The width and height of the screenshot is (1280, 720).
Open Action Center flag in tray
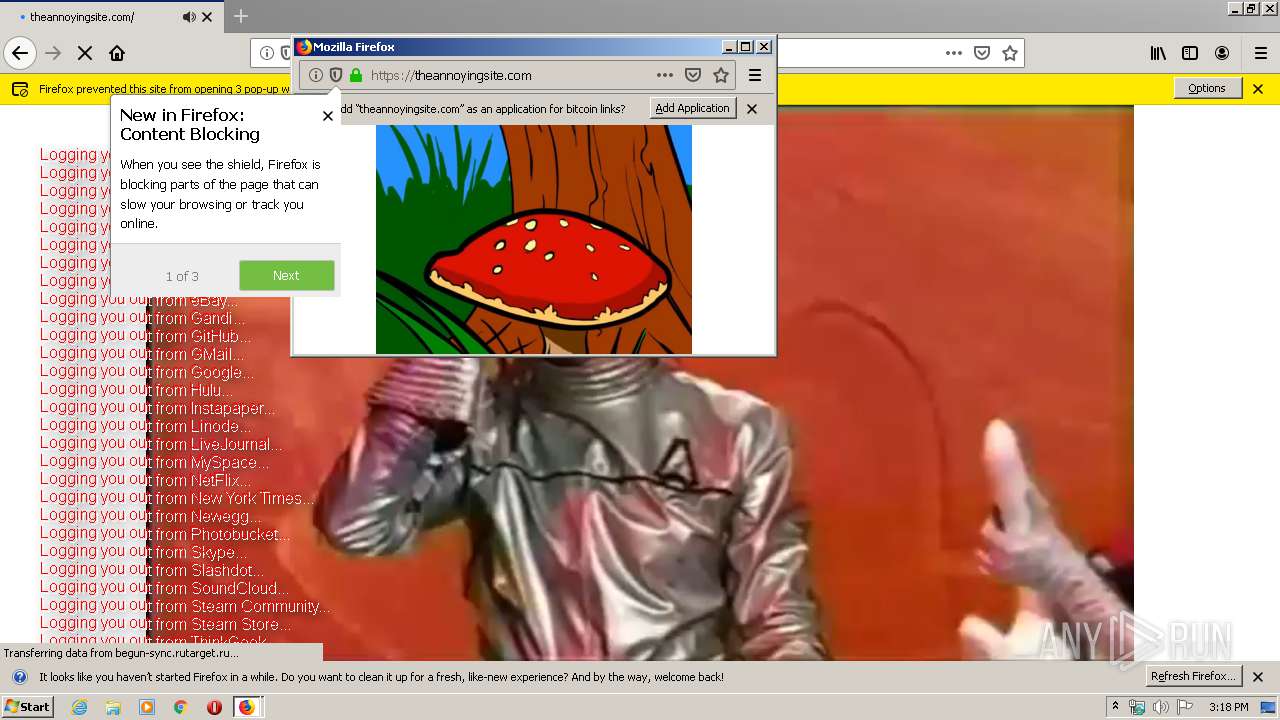pos(1185,707)
